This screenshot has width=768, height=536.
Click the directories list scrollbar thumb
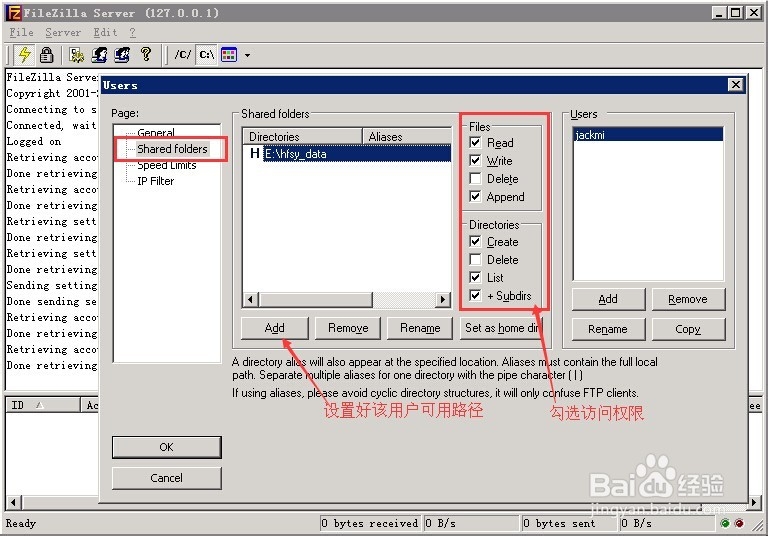(315, 299)
